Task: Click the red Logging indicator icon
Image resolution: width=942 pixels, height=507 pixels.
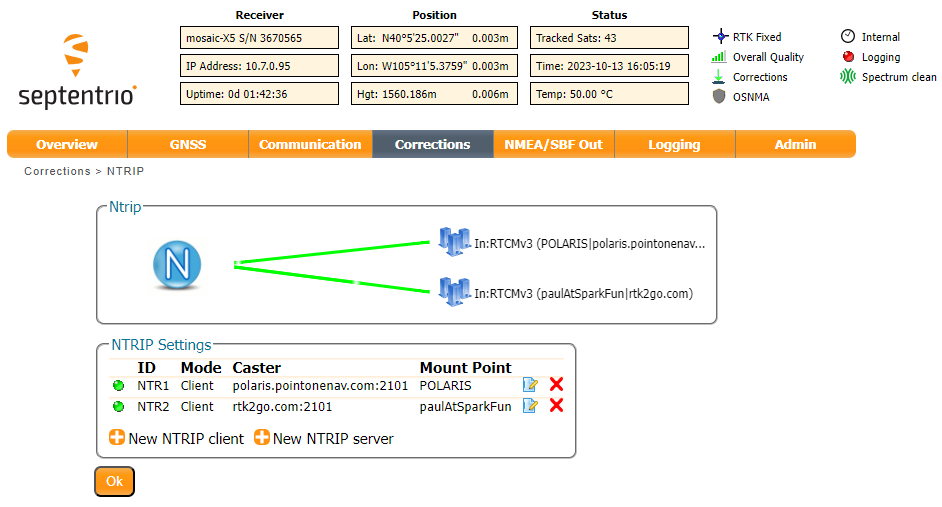Action: pyautogui.click(x=848, y=56)
